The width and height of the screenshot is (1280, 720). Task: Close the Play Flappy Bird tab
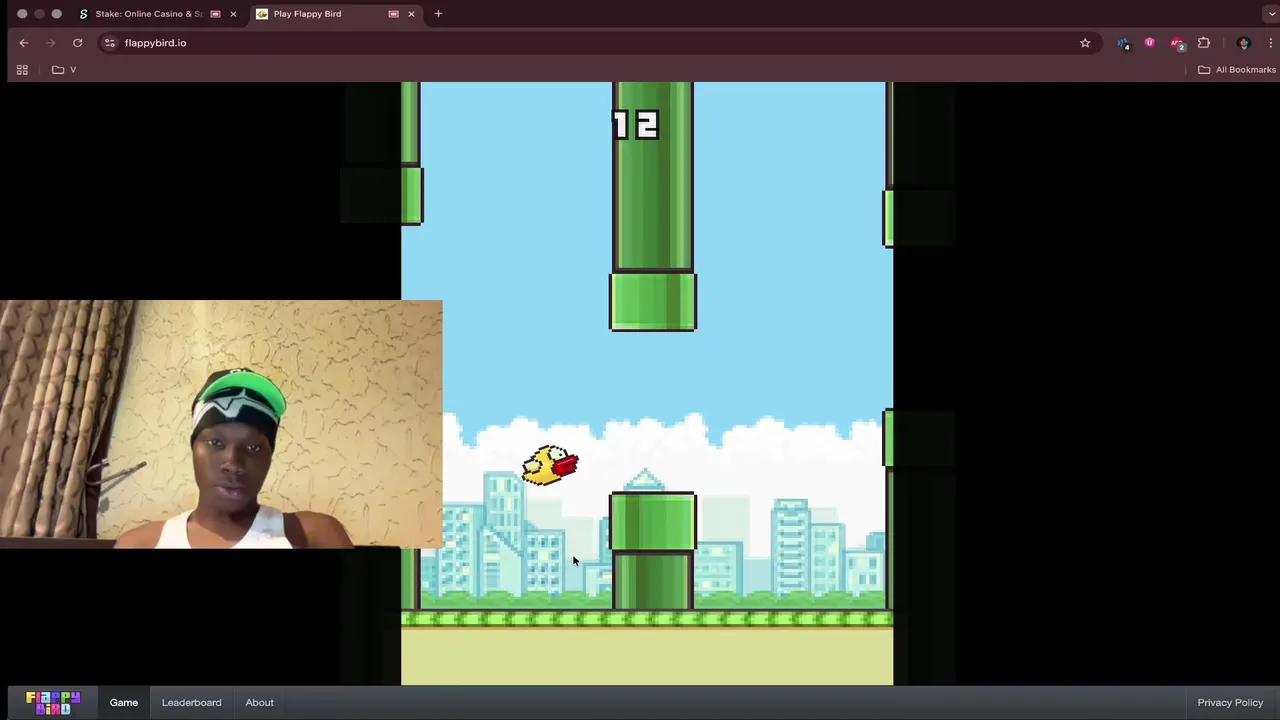[411, 14]
